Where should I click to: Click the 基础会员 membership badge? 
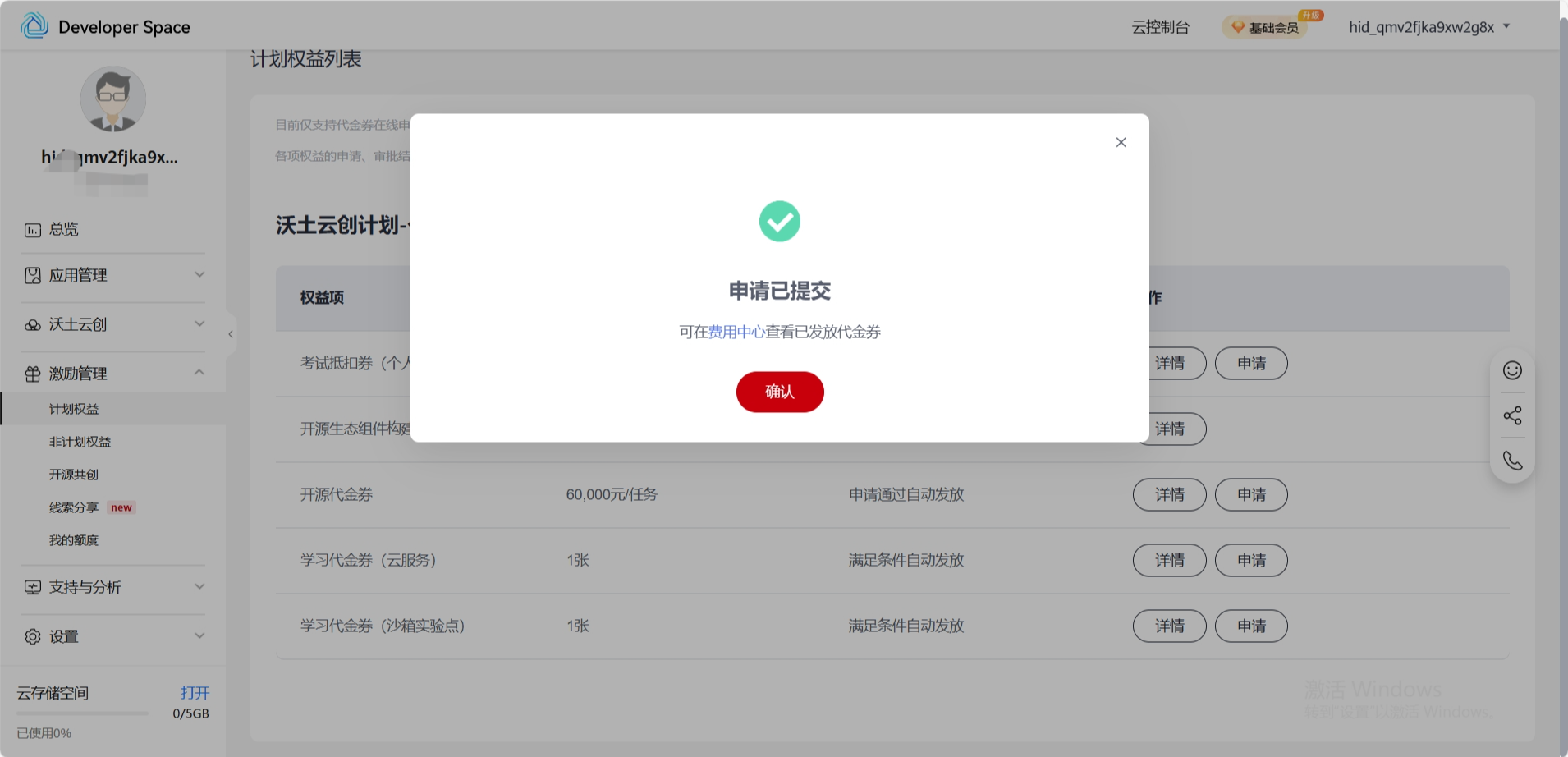(x=1265, y=27)
